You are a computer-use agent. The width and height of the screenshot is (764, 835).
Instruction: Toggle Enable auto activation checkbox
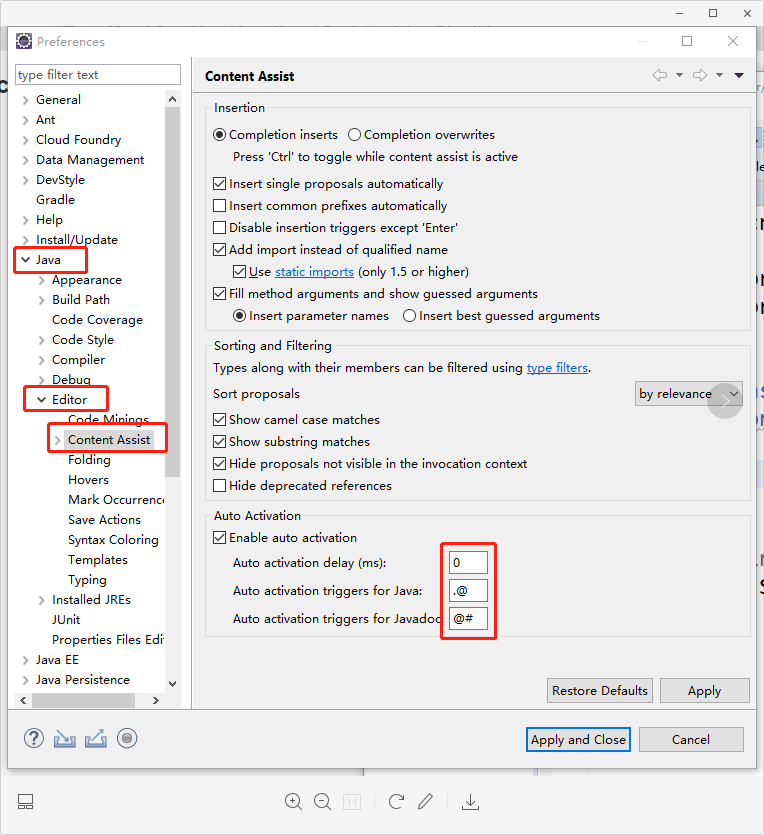(x=219, y=538)
